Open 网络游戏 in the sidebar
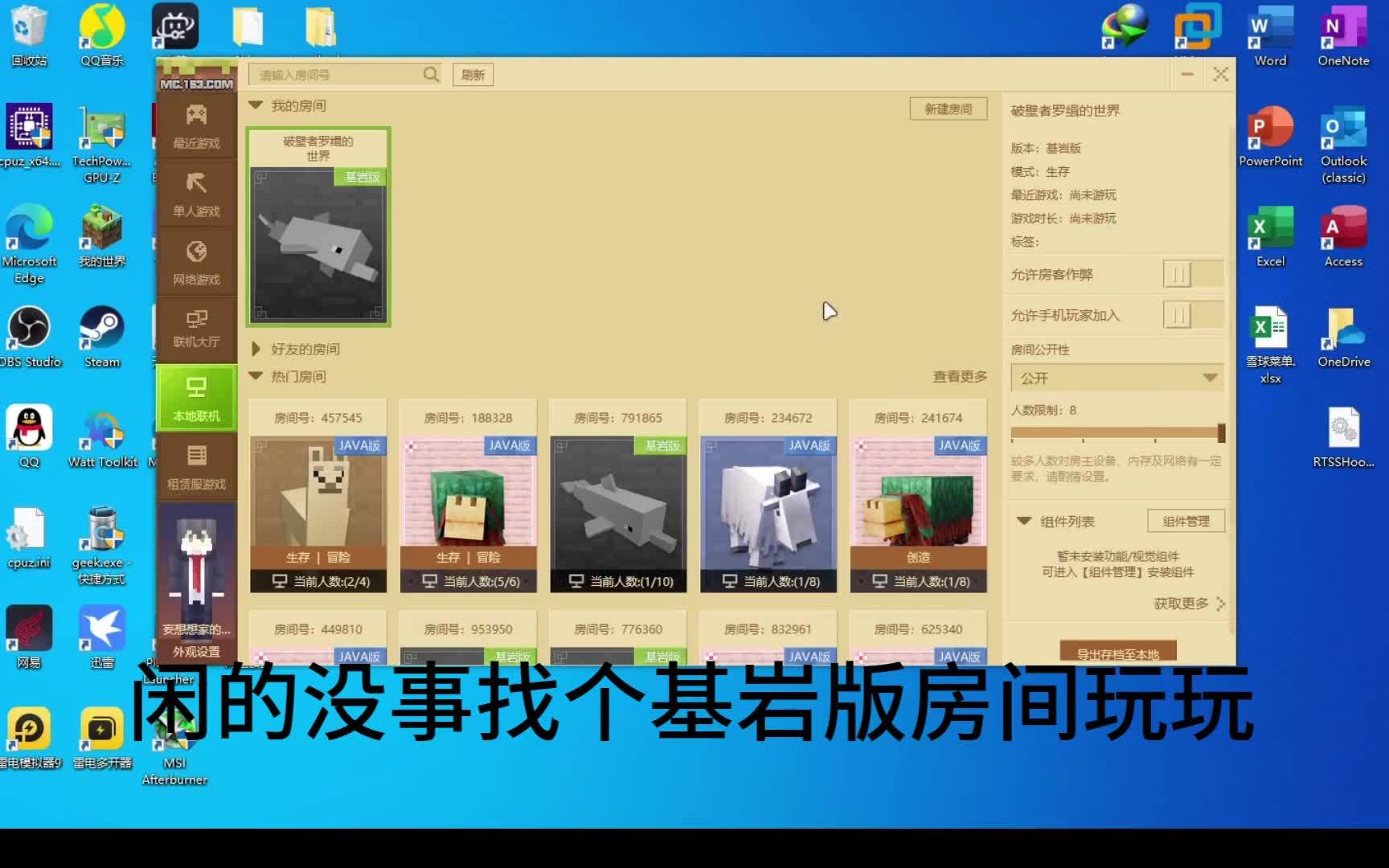The height and width of the screenshot is (868, 1389). tap(196, 263)
